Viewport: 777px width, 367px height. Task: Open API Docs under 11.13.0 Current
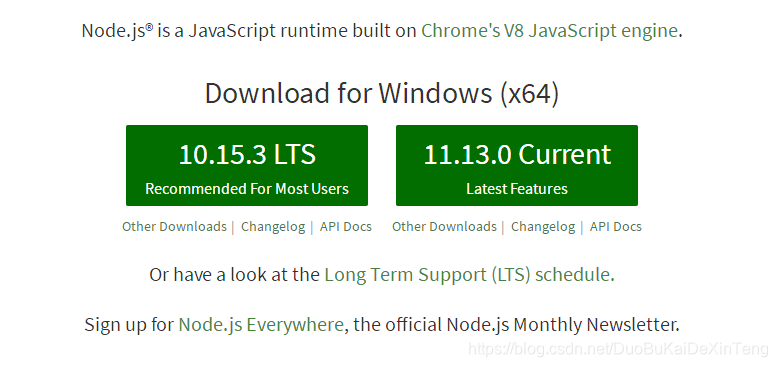tap(616, 227)
